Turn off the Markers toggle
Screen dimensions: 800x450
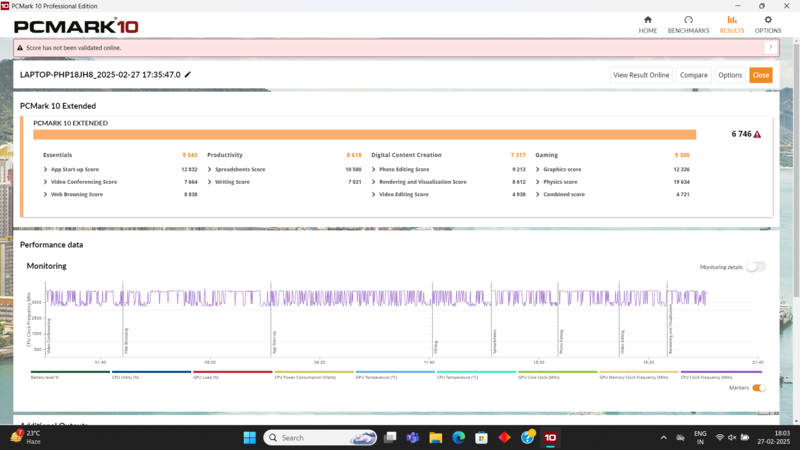click(759, 388)
